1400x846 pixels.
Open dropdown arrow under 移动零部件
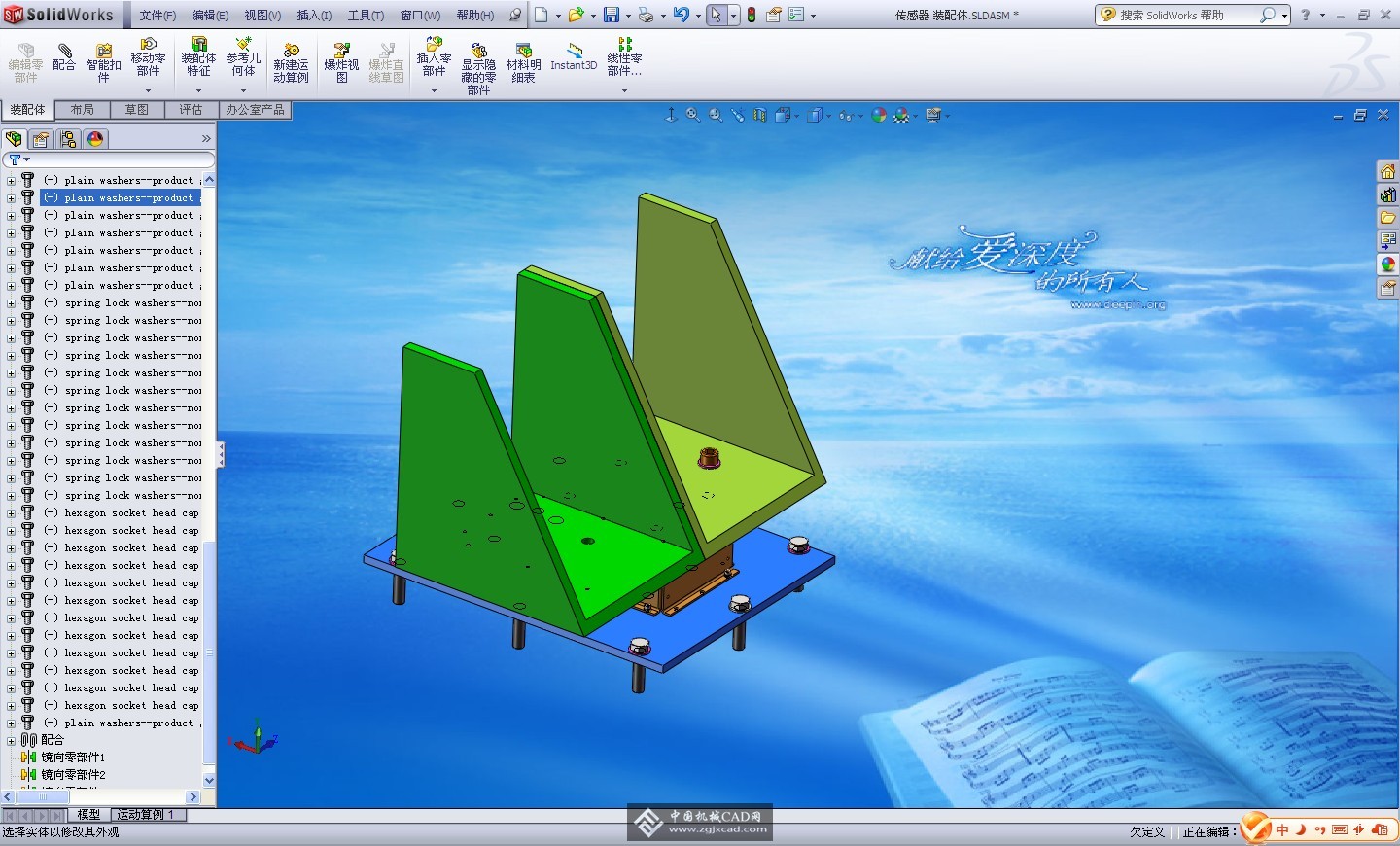coord(148,90)
